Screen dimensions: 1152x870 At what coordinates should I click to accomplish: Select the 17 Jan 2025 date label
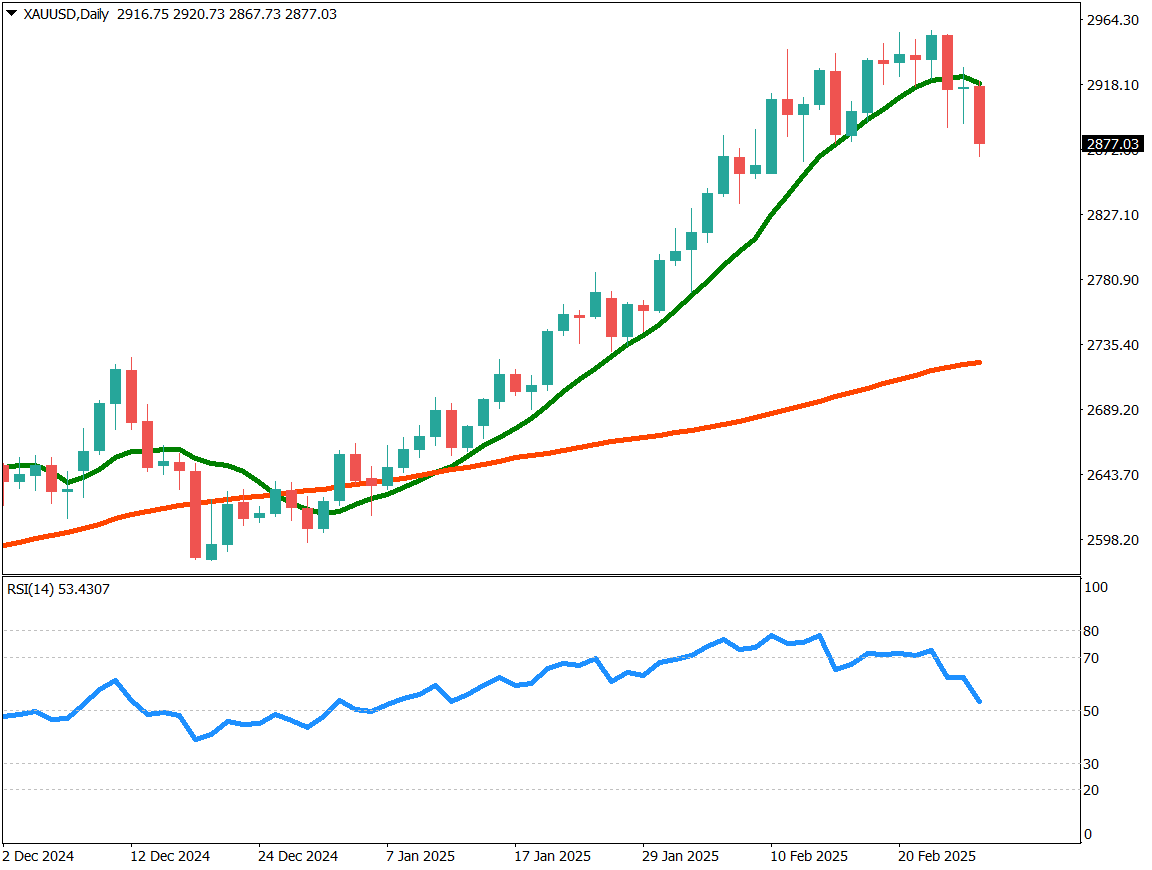[552, 856]
